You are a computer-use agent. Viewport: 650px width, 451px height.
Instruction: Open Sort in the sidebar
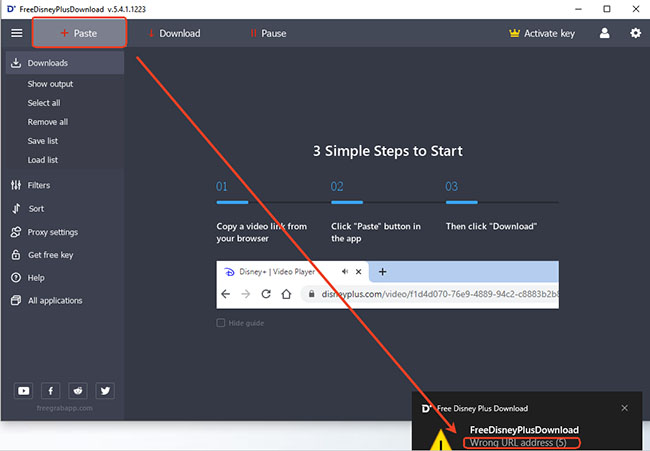click(36, 209)
